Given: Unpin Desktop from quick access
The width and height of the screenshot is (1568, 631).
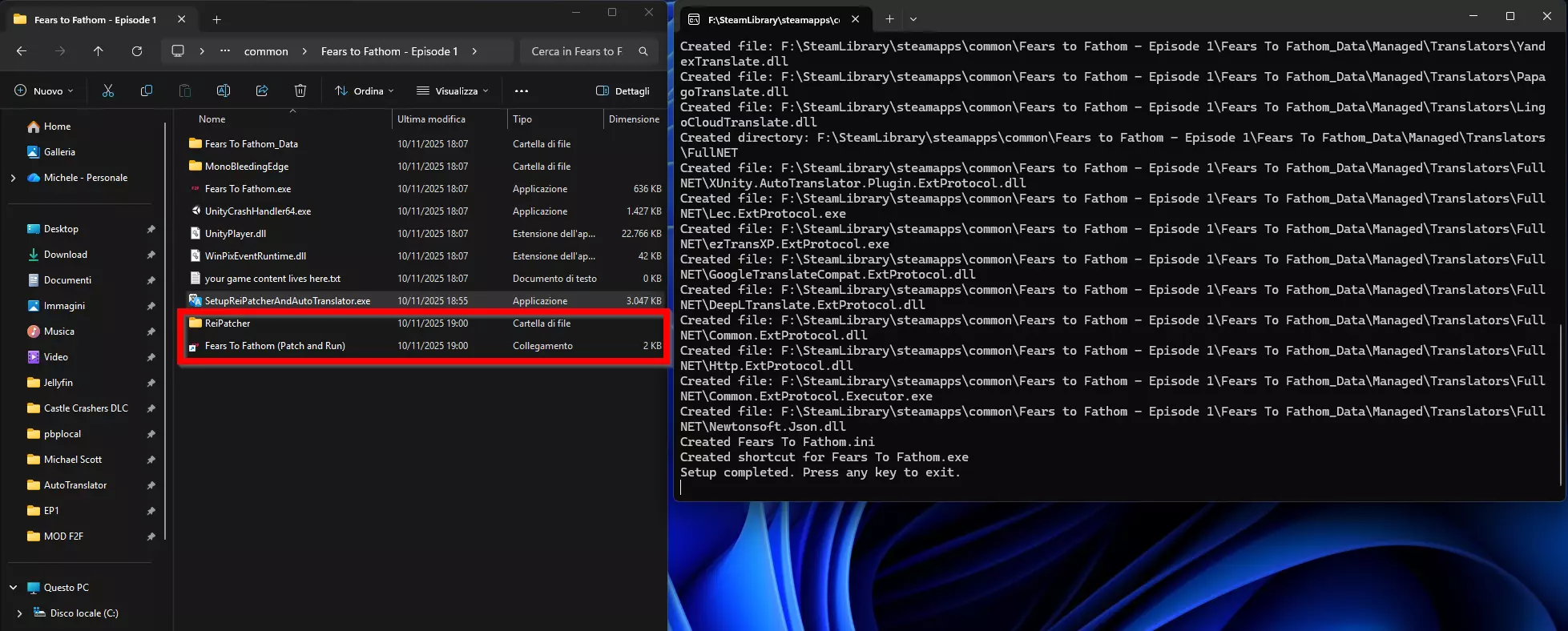Looking at the screenshot, I should click(x=151, y=229).
